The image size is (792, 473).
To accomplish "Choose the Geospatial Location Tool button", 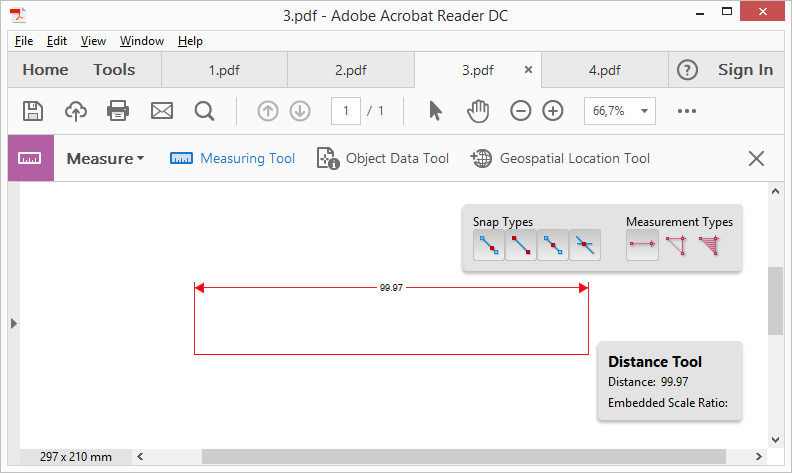I will click(x=560, y=158).
